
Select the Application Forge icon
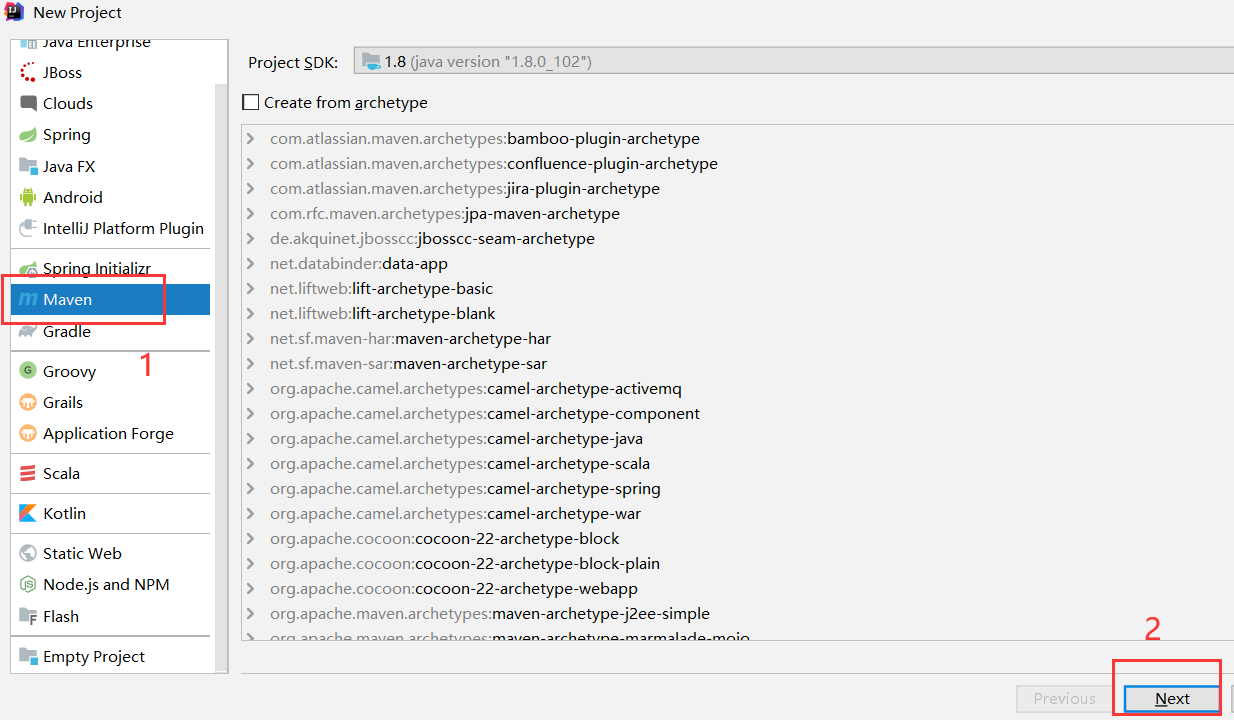tap(28, 433)
